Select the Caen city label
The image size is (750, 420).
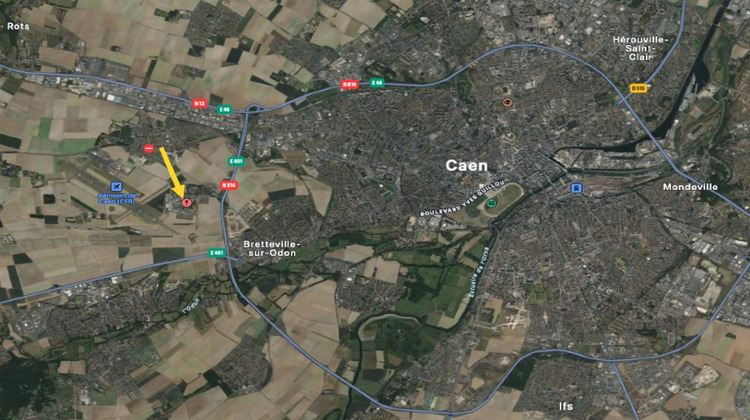[x=467, y=166]
